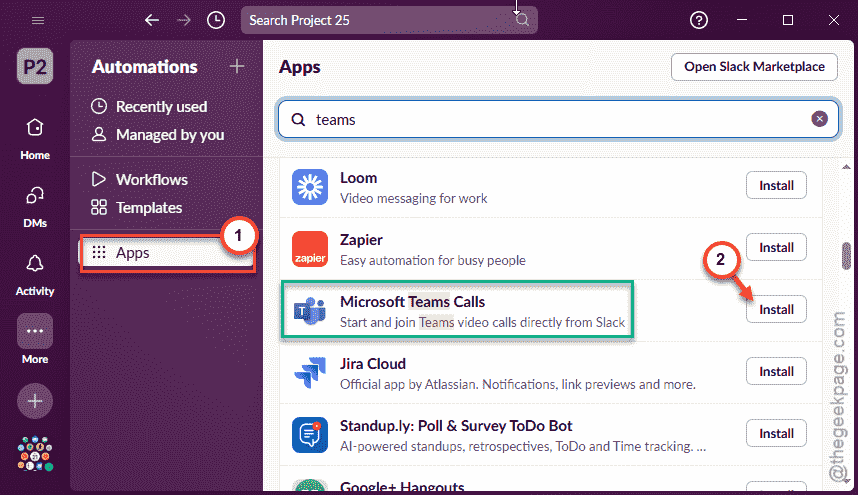Click the Jira Cloud app icon
Screen dimensions: 858x495
click(310, 373)
